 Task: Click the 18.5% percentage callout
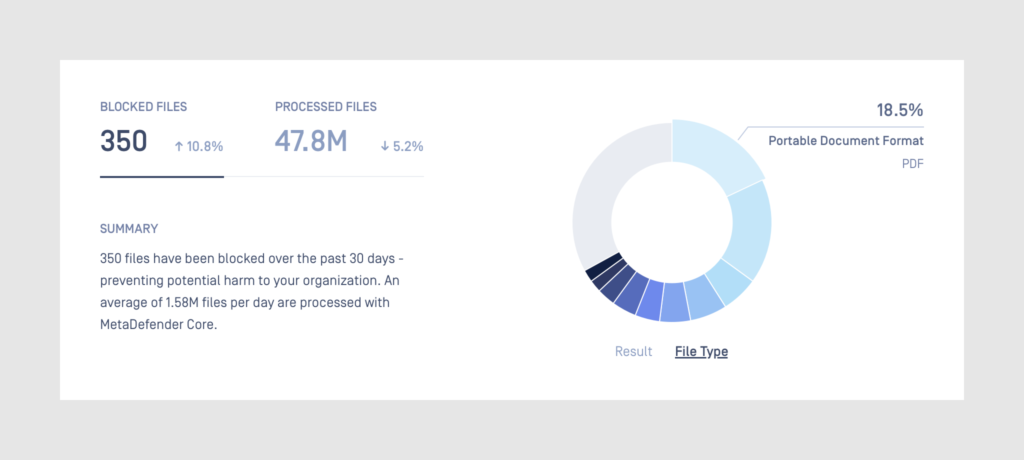(900, 110)
